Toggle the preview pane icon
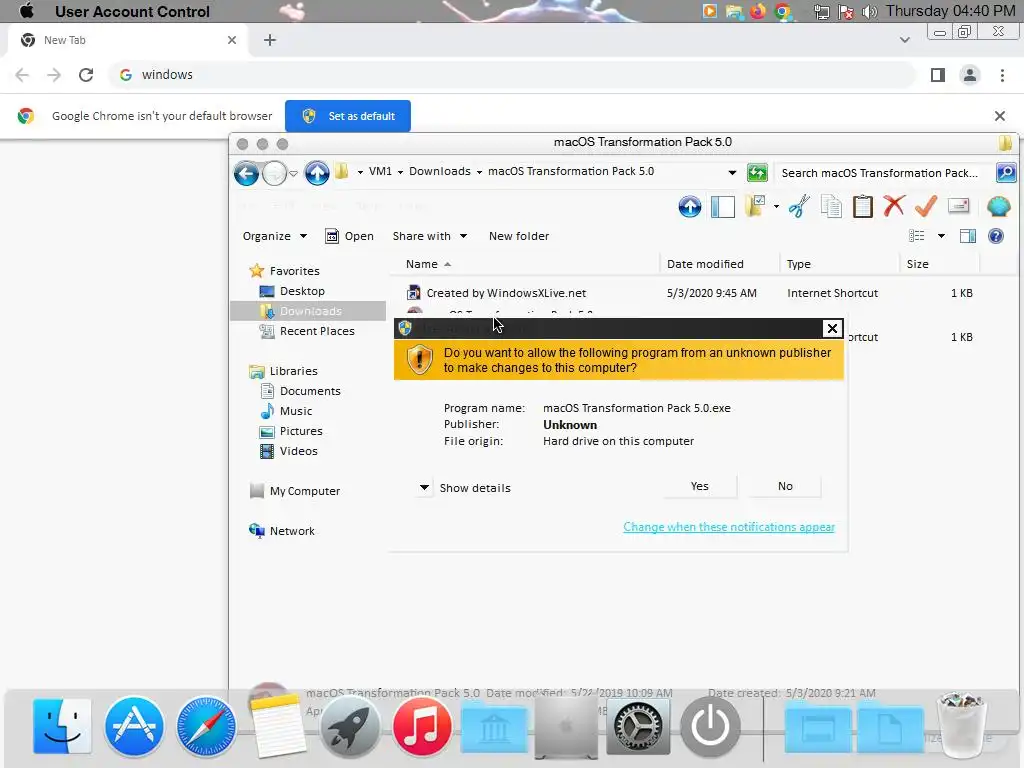 click(x=968, y=236)
